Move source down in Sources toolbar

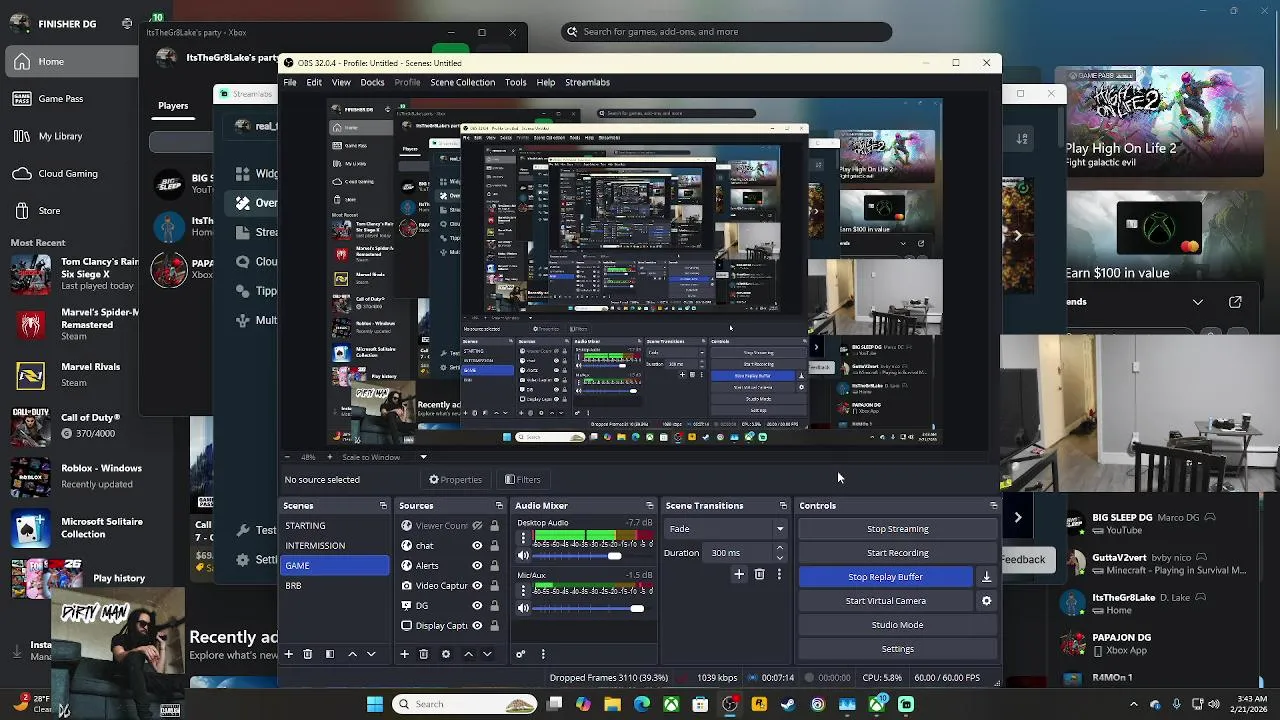[x=487, y=654]
